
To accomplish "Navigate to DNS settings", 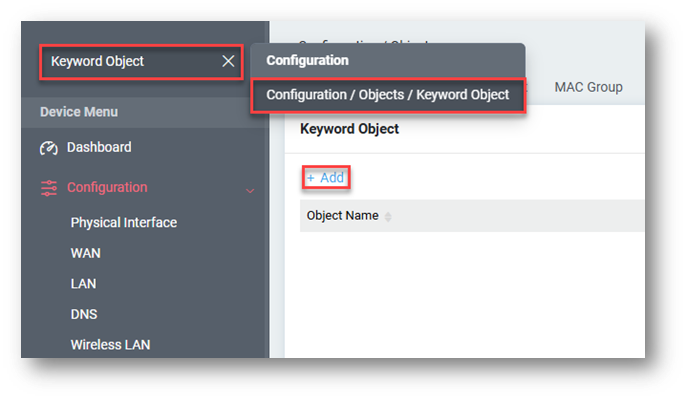I will [83, 314].
